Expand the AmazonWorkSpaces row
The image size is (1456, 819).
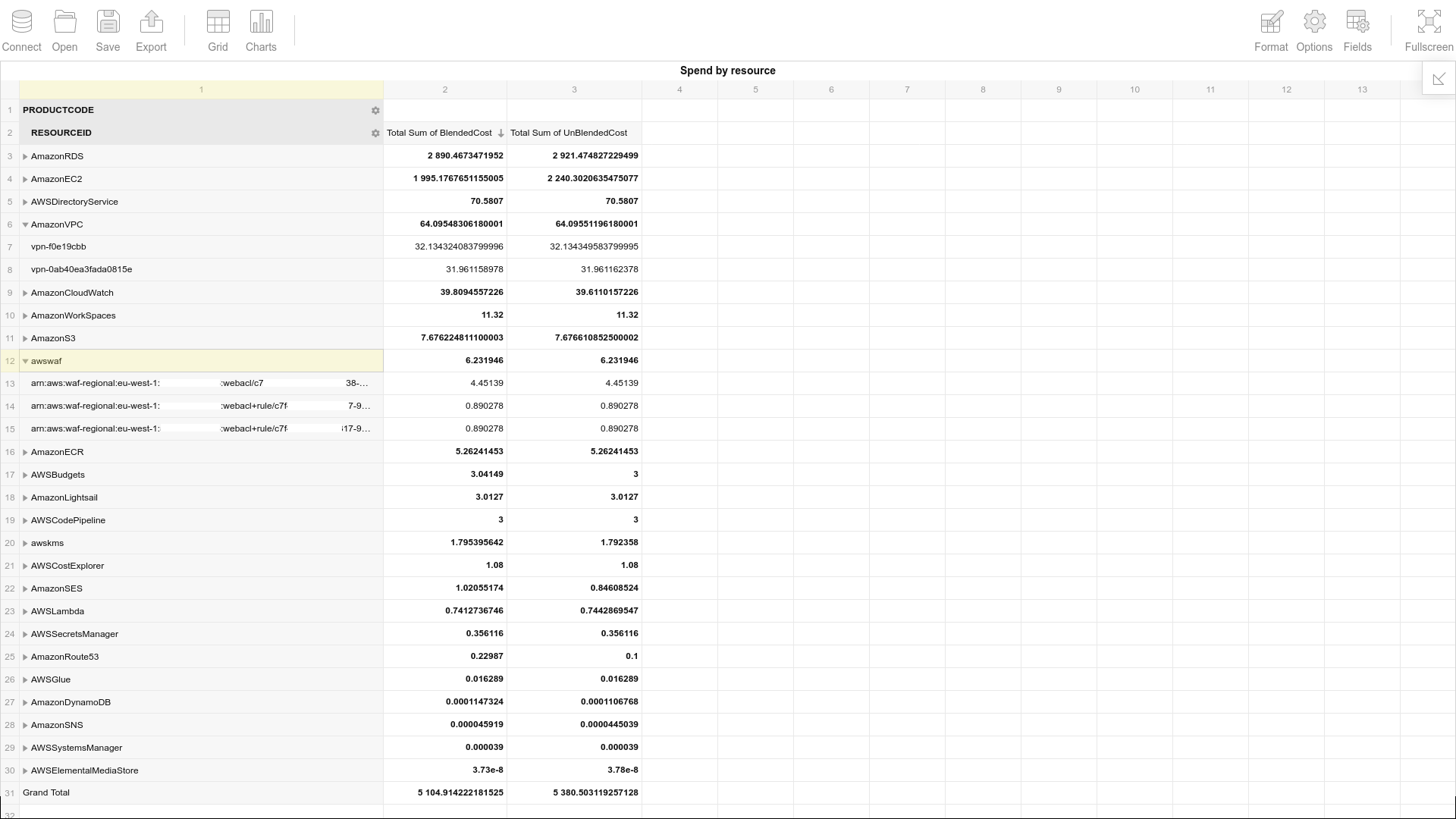click(x=25, y=315)
